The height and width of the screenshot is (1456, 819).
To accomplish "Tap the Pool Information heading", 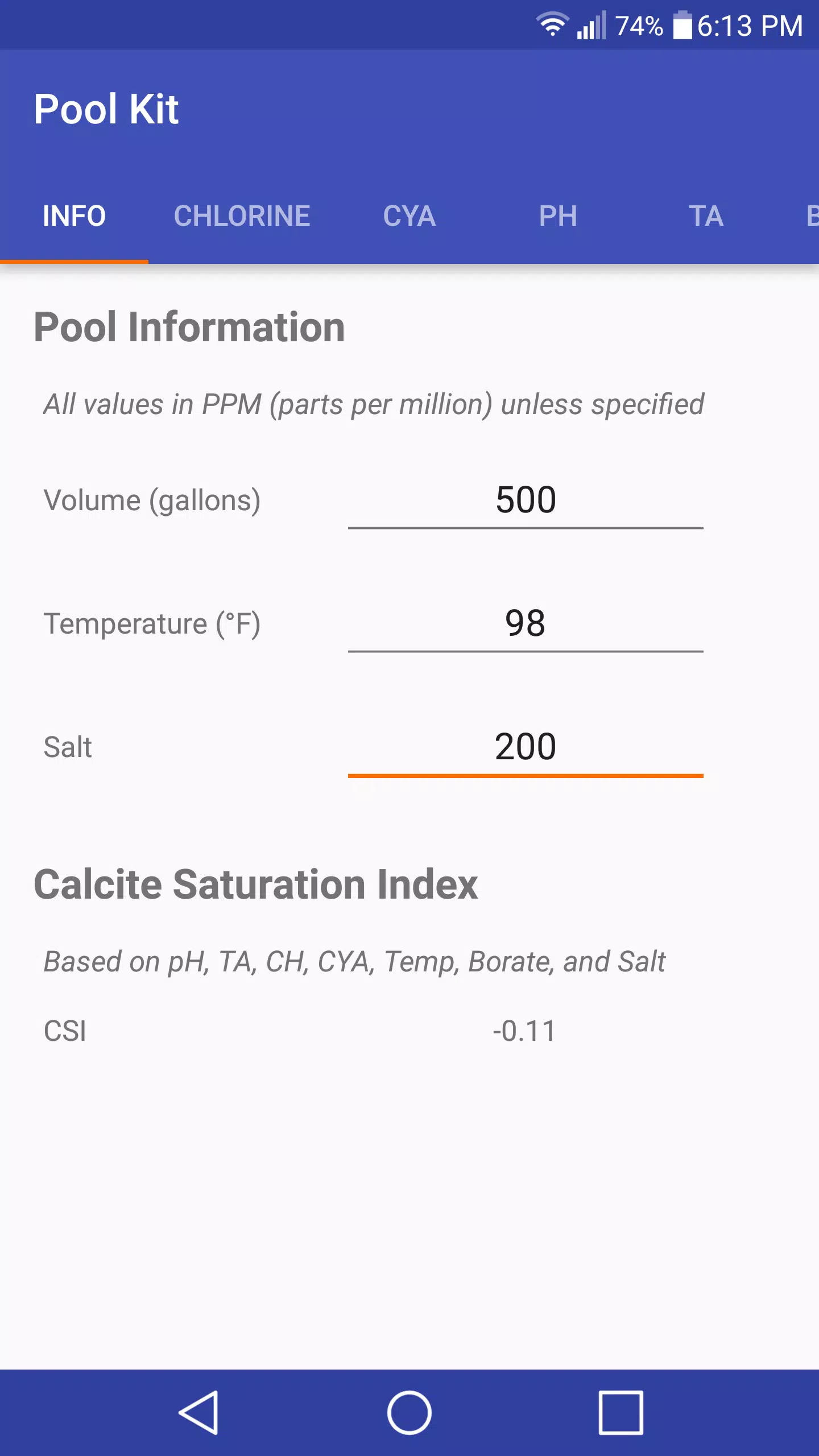I will tap(189, 328).
